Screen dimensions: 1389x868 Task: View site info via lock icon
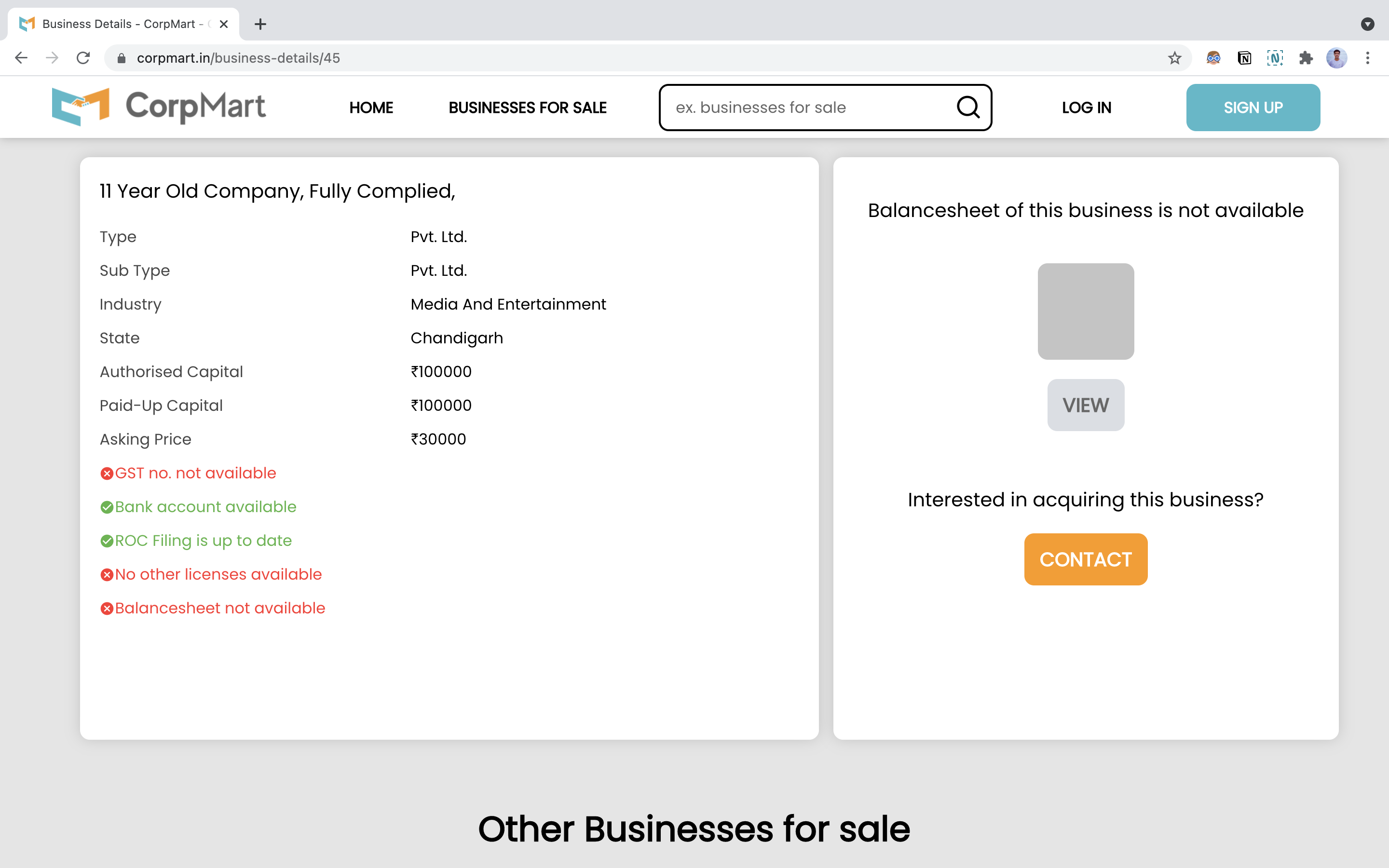[x=121, y=58]
